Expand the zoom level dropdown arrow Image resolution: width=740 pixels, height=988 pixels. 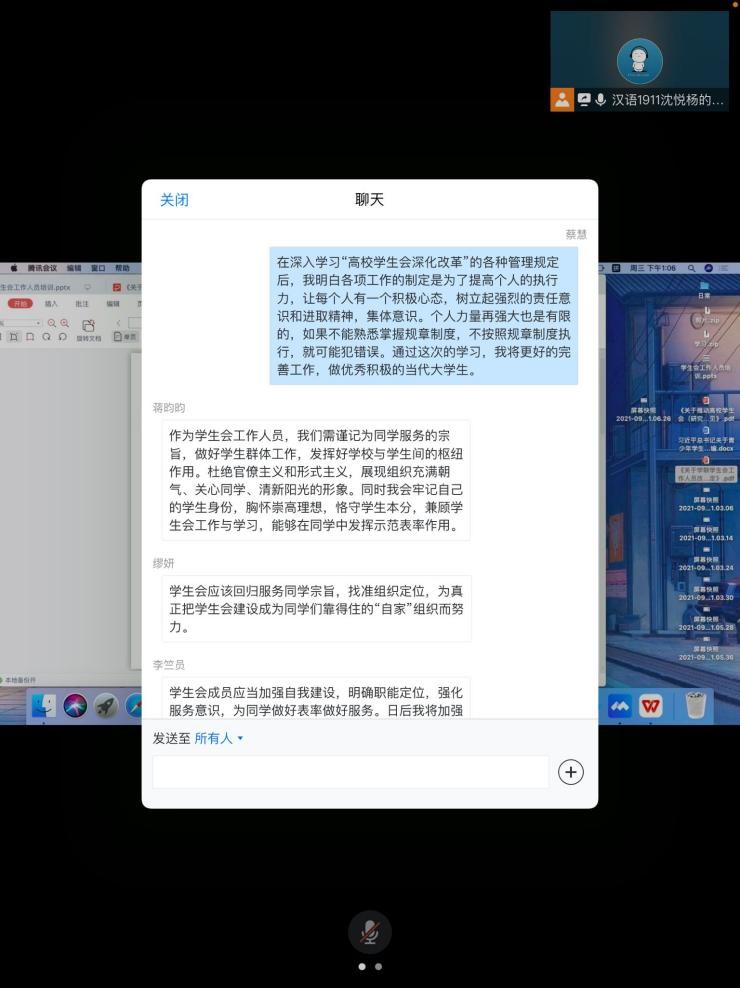pos(39,324)
